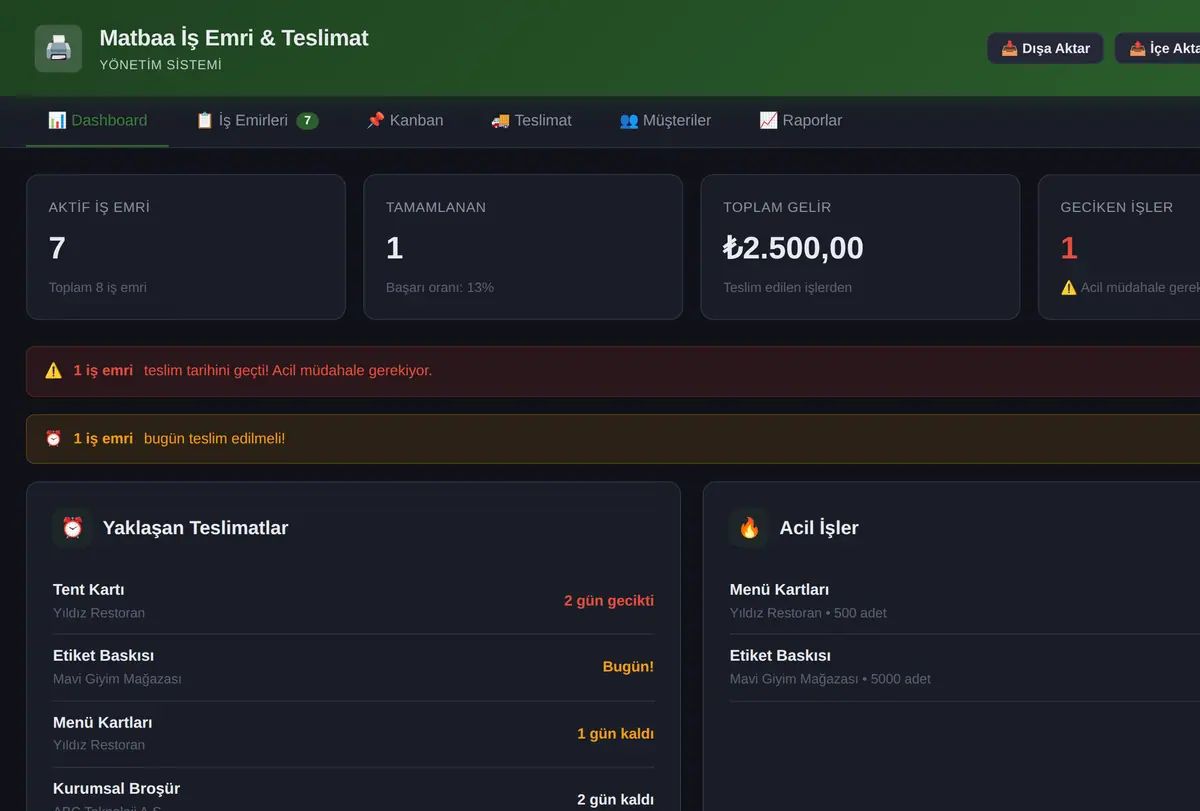Click the Toplam Gelir ₺2.500,00 value

793,248
